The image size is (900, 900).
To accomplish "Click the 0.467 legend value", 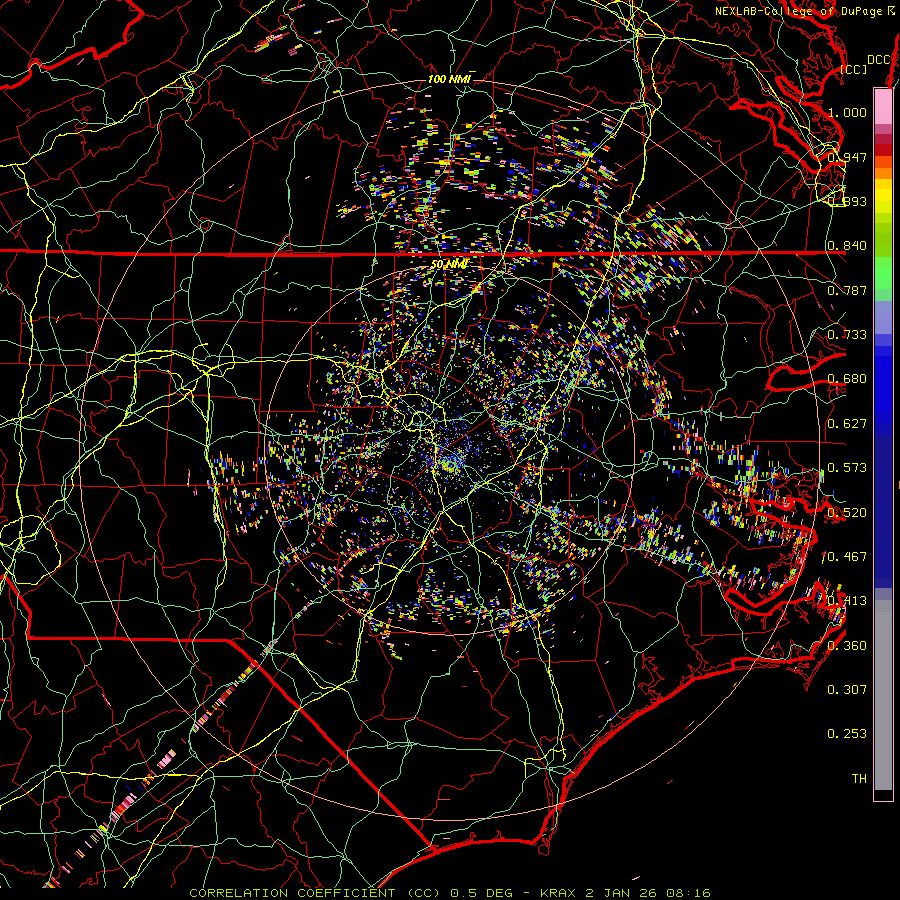I will [x=847, y=557].
